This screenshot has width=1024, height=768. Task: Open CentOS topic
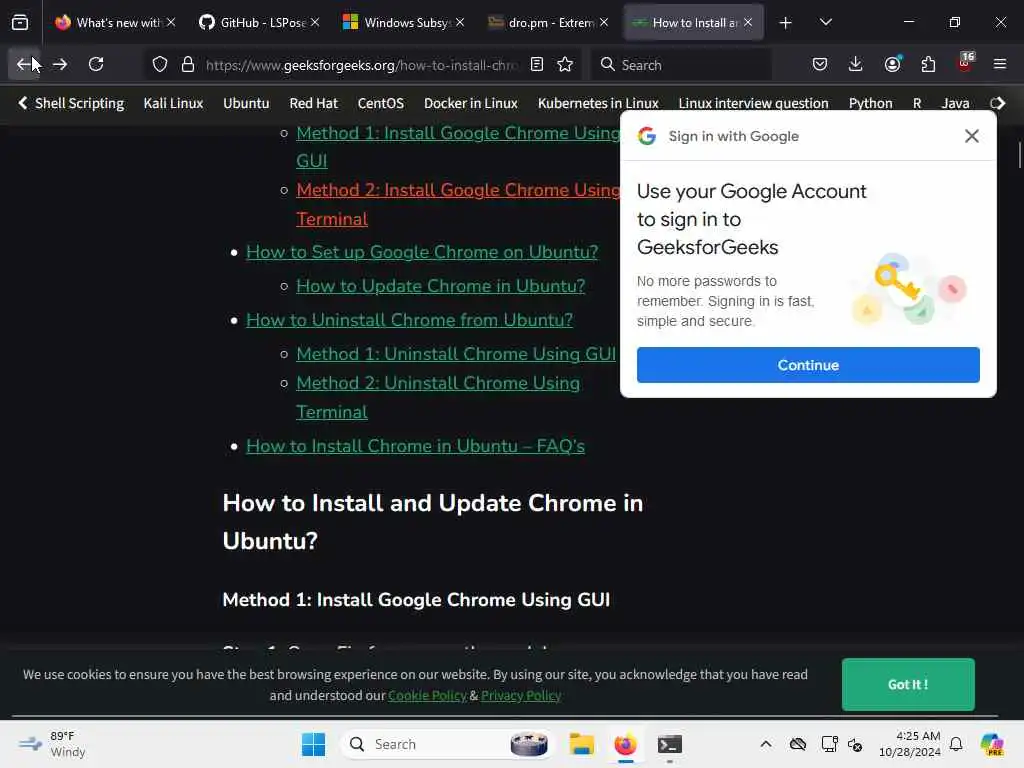click(381, 103)
